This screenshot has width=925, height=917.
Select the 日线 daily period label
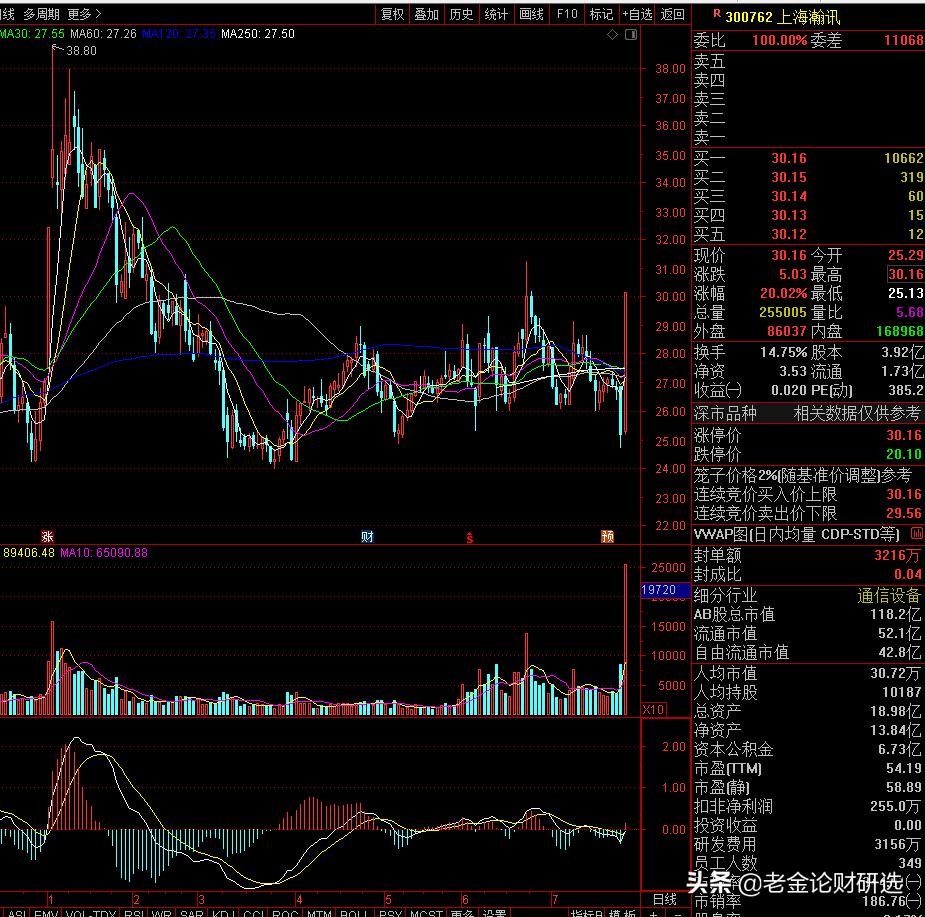pos(665,899)
